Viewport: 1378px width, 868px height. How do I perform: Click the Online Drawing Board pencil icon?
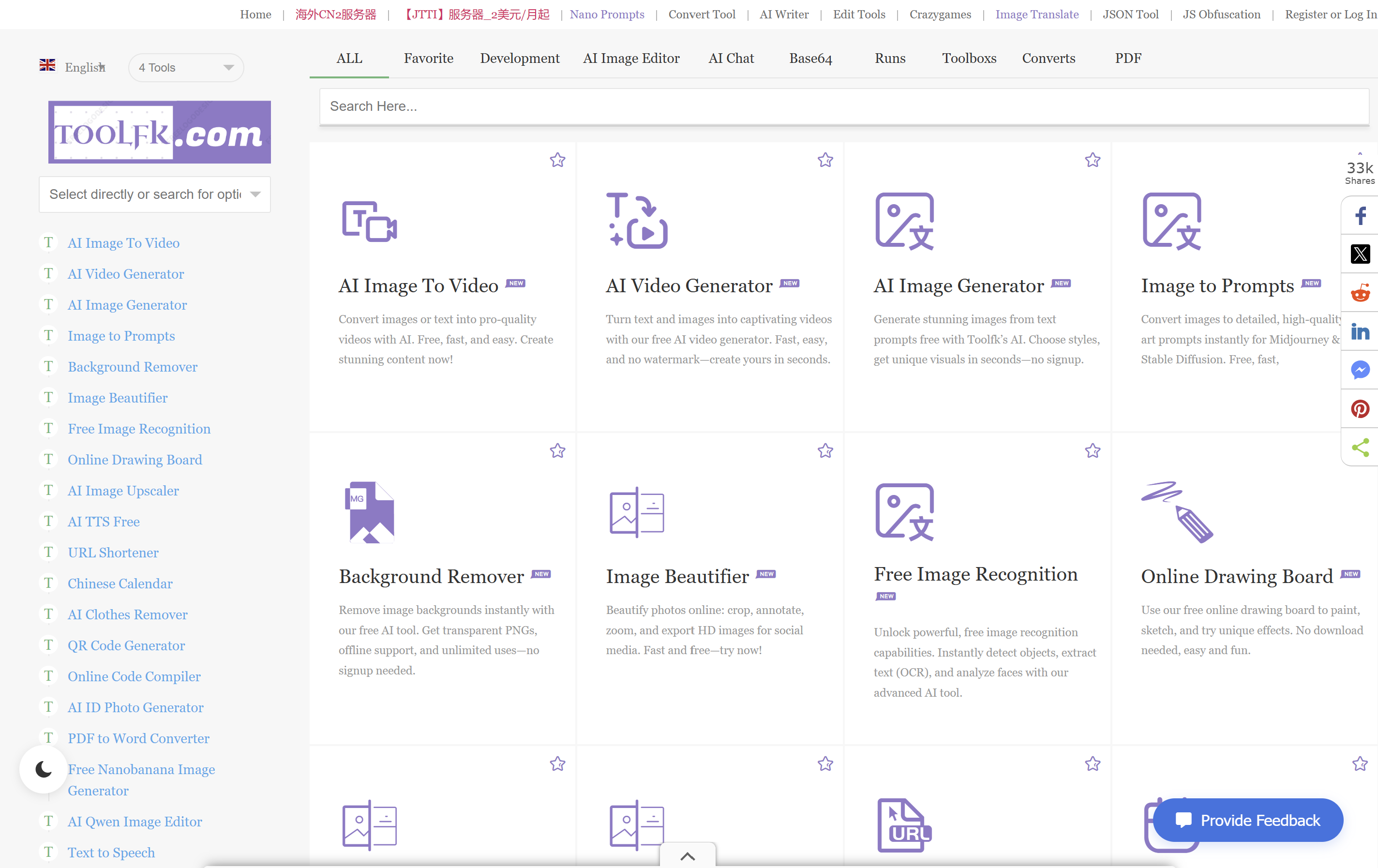(x=1177, y=512)
